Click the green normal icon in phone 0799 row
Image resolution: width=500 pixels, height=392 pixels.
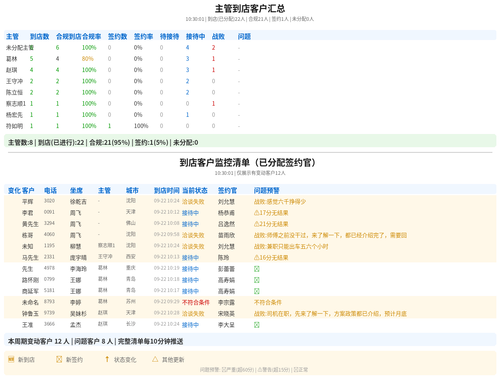pos(257,280)
